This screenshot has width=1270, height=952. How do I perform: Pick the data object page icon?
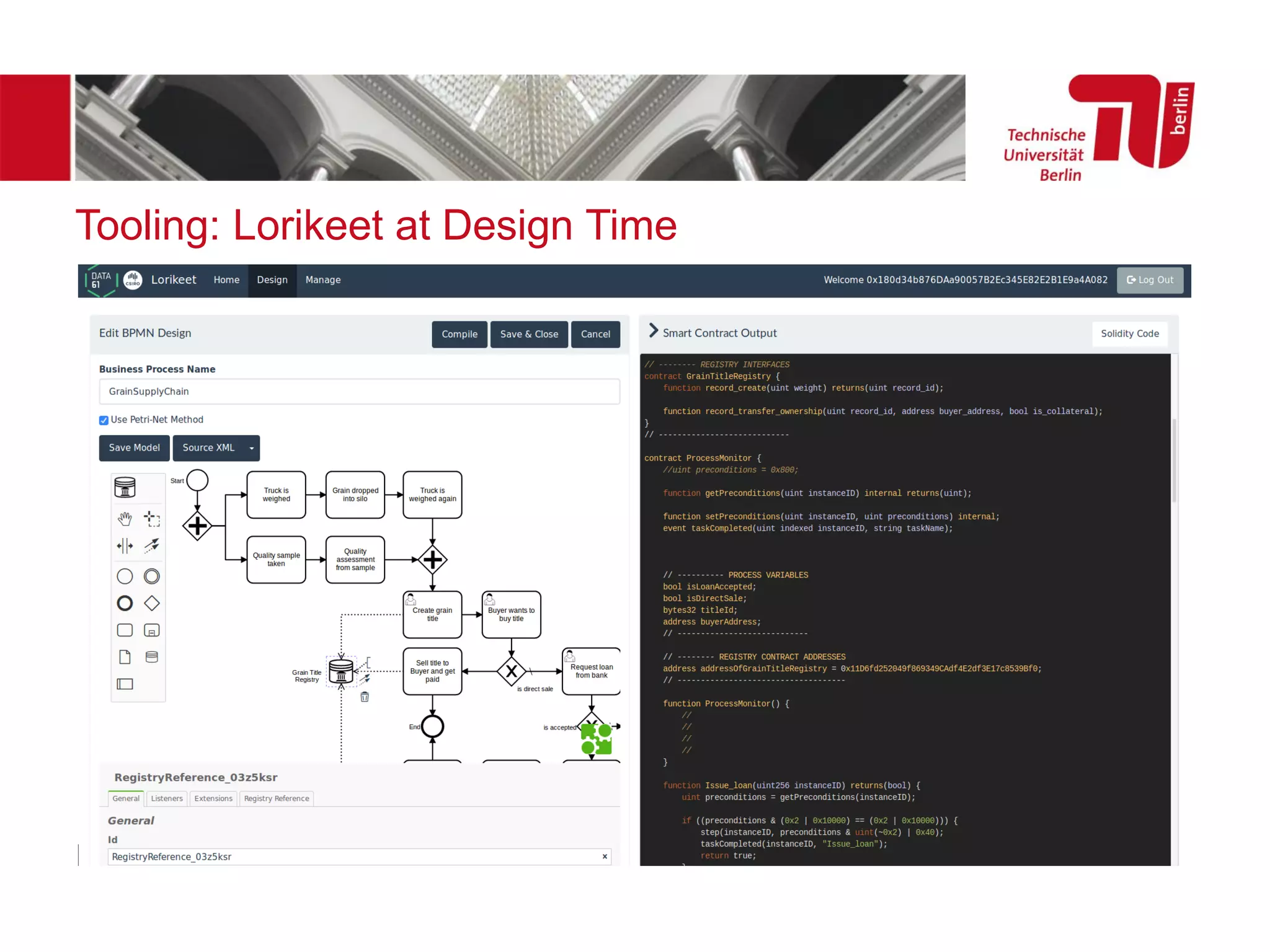(125, 657)
